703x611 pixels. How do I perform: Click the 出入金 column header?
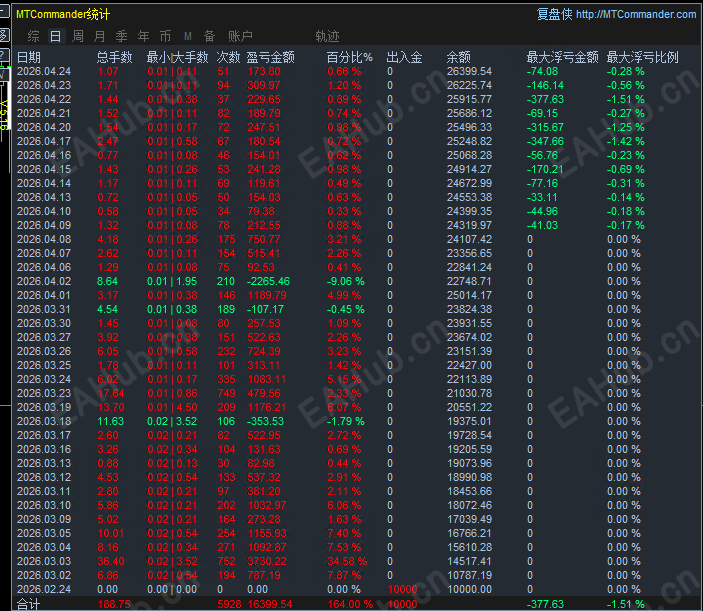[404, 57]
